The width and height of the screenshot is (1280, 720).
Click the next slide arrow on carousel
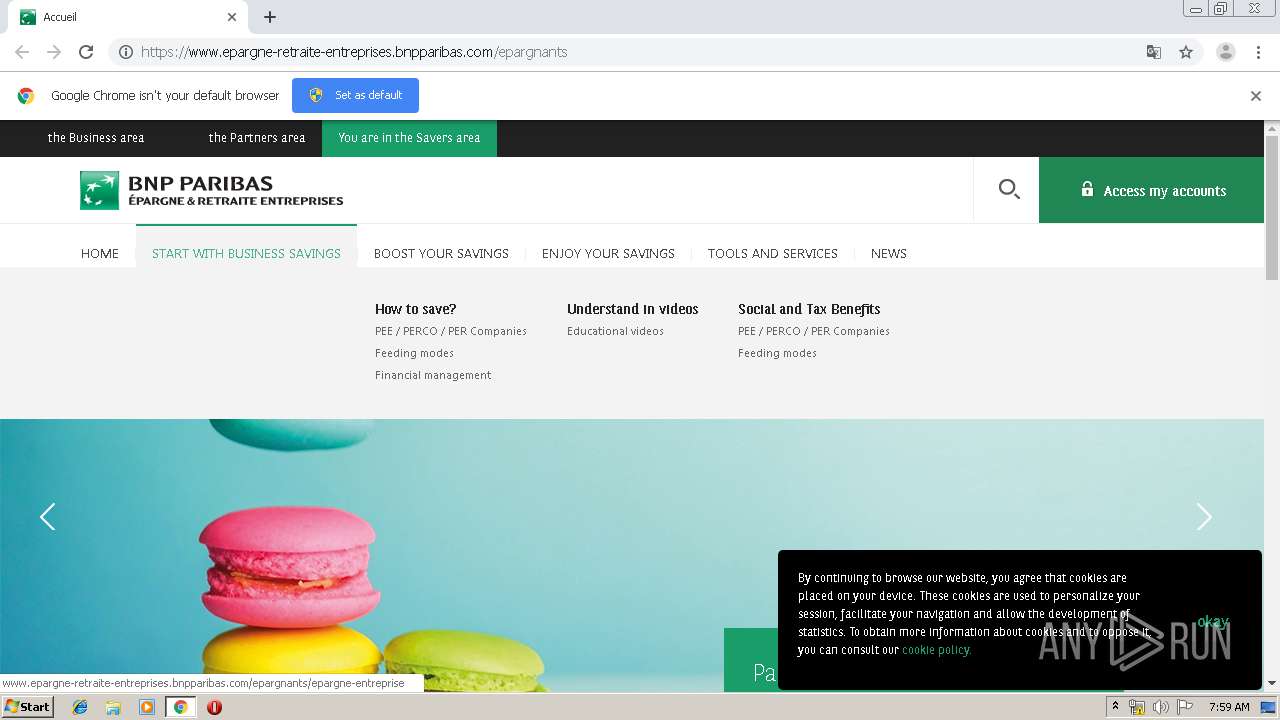[x=1204, y=516]
